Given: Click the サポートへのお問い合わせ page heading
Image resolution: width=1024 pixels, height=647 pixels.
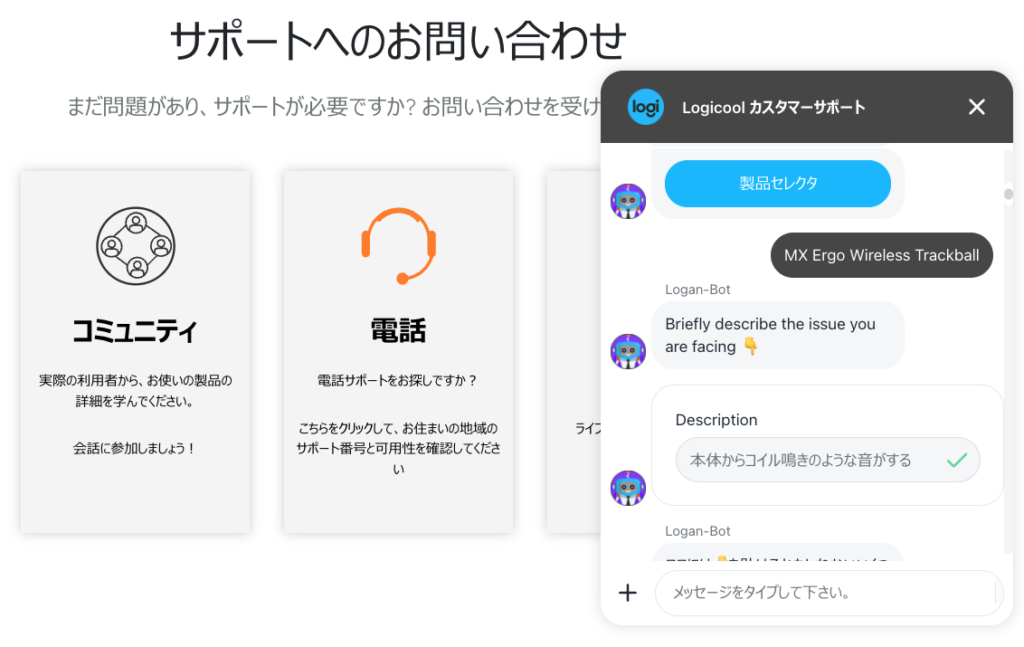Looking at the screenshot, I should [398, 40].
